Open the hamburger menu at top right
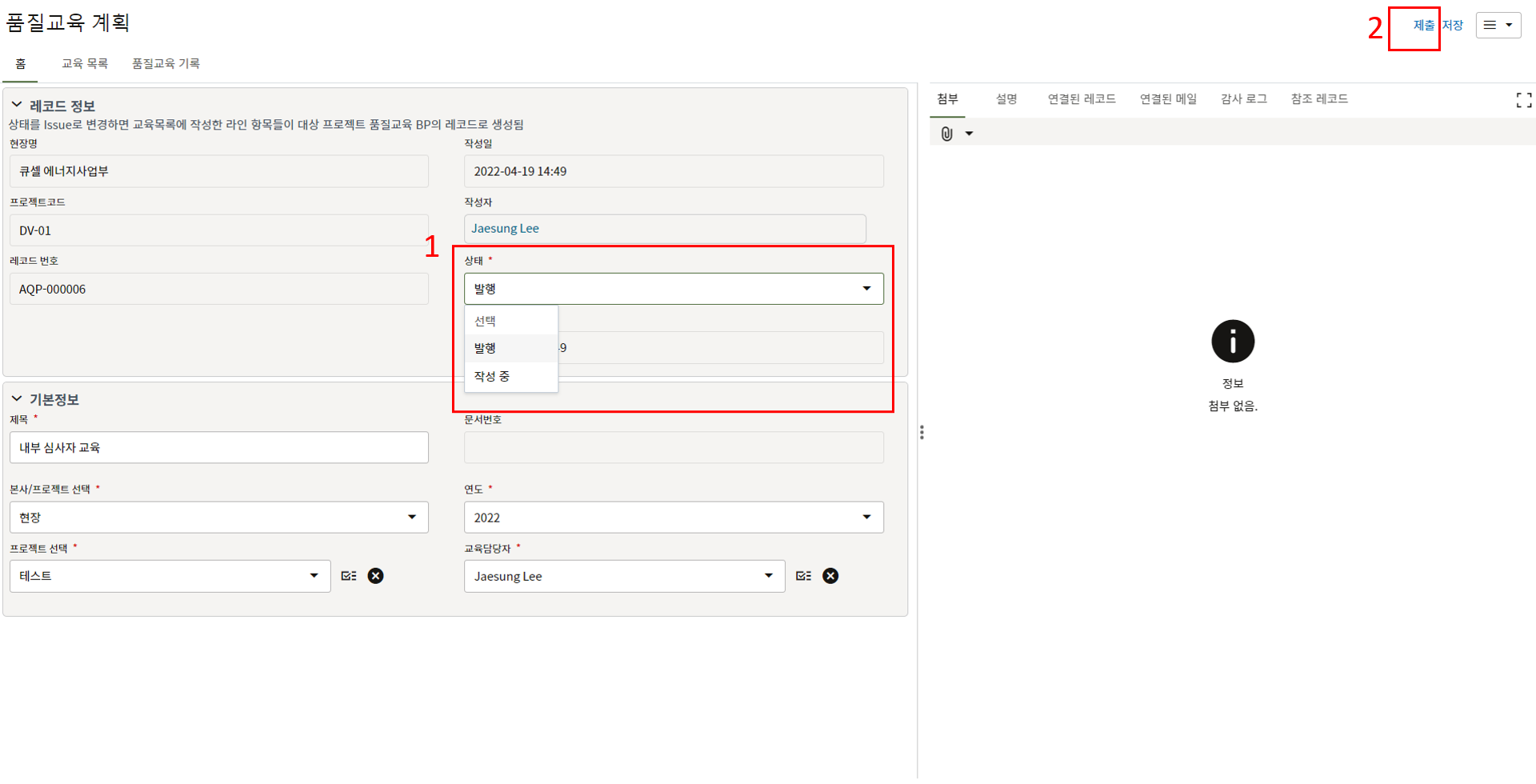1536x784 pixels. pyautogui.click(x=1498, y=25)
